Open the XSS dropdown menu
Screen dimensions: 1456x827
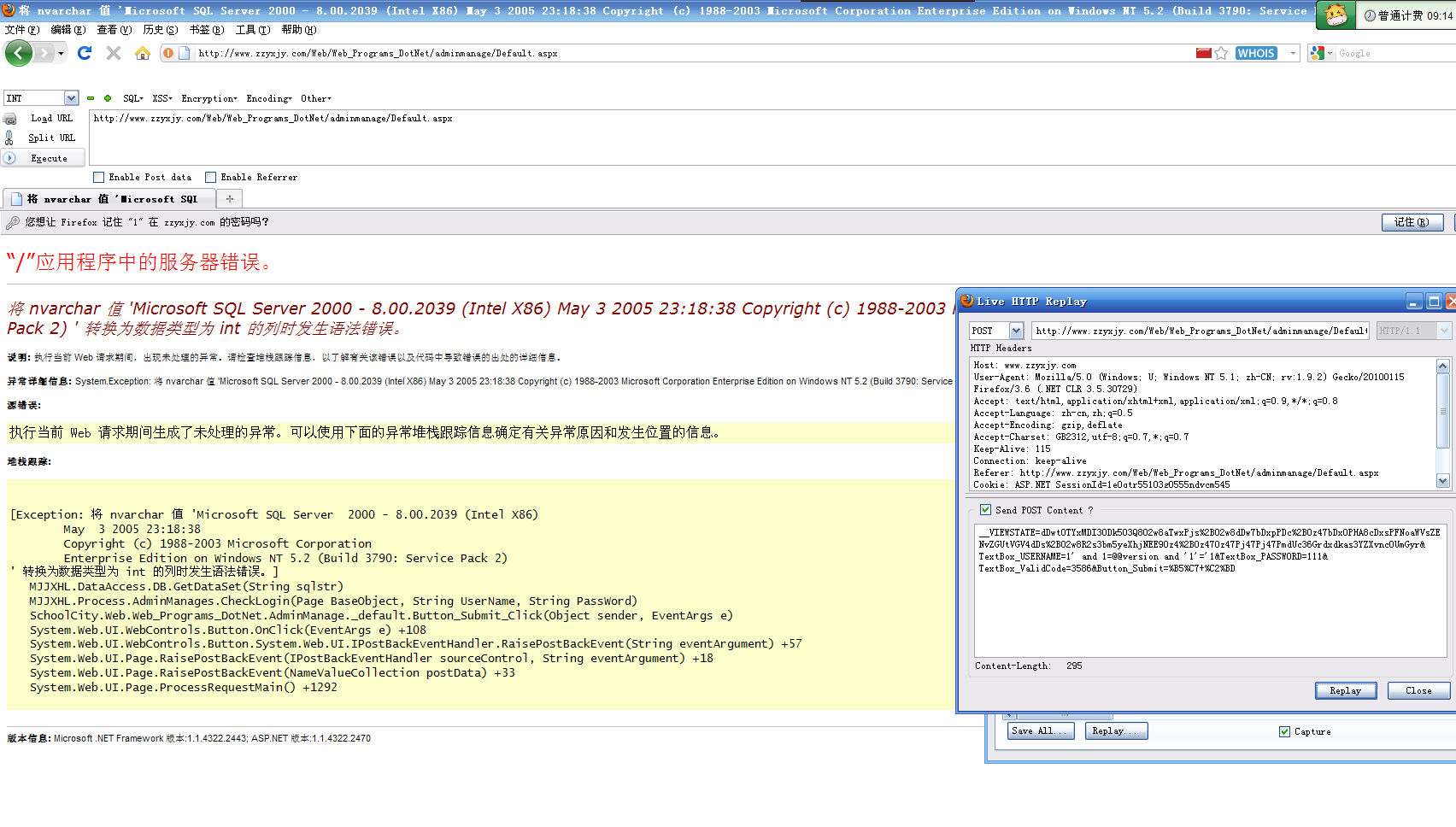coord(162,98)
